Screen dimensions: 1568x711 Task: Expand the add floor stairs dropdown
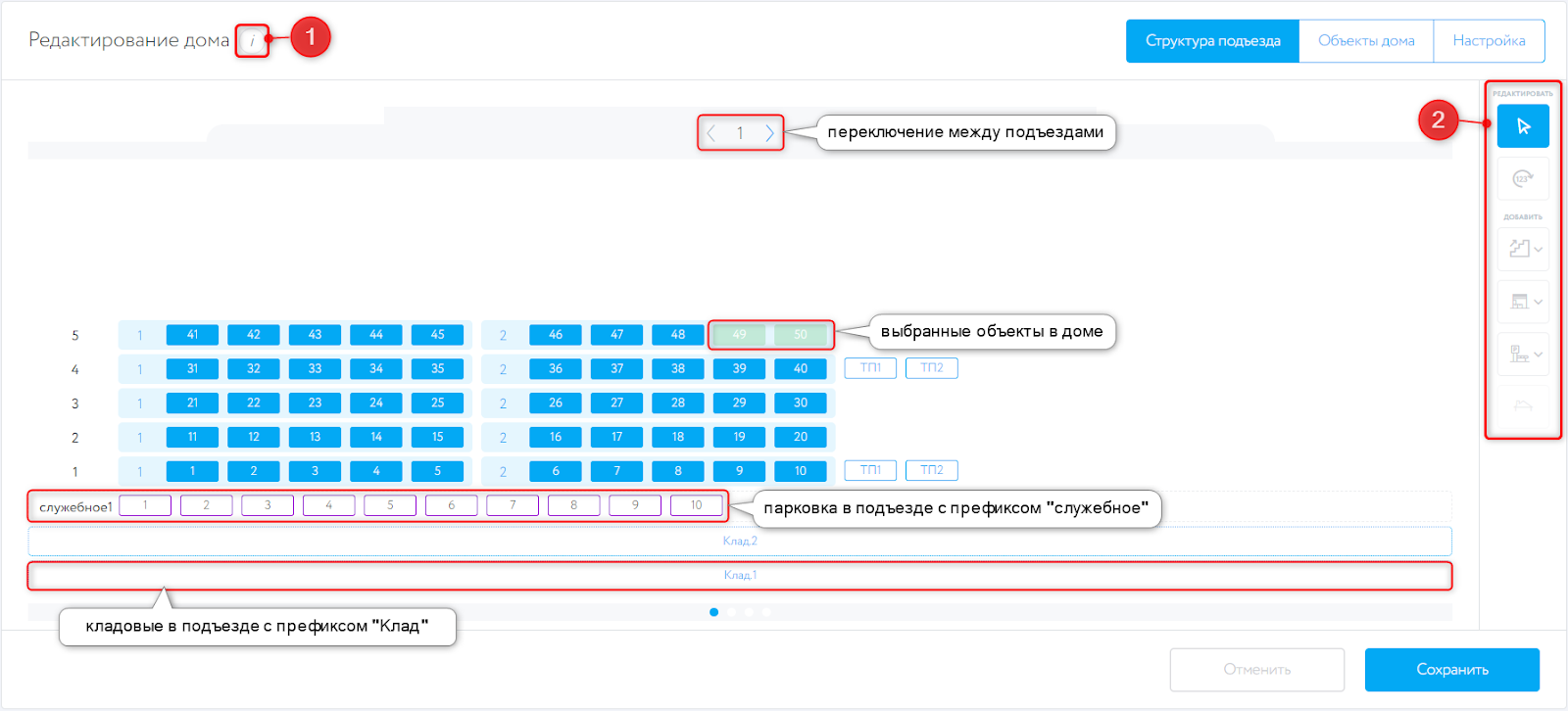(1523, 249)
